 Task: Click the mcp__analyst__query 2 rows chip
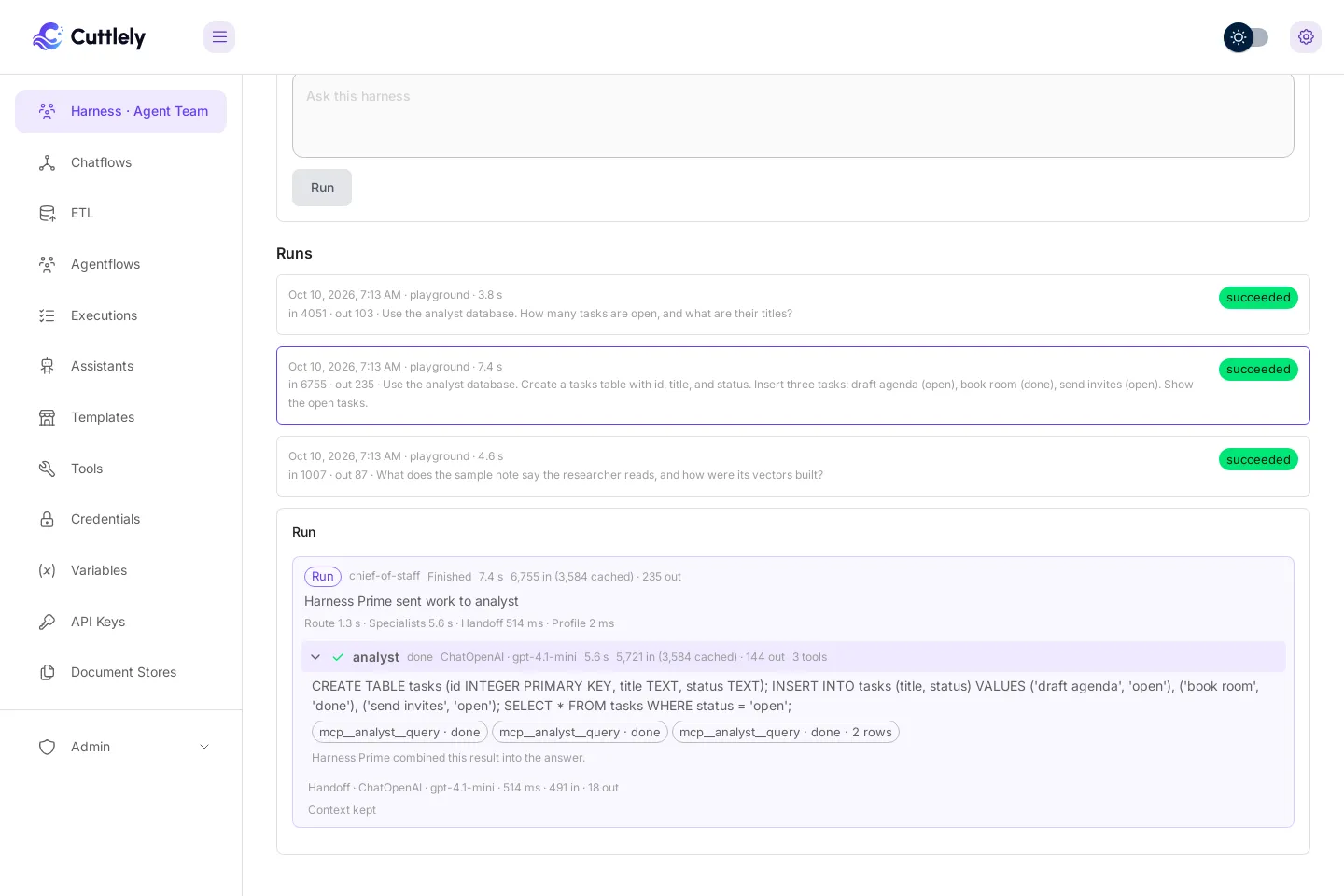[786, 733]
